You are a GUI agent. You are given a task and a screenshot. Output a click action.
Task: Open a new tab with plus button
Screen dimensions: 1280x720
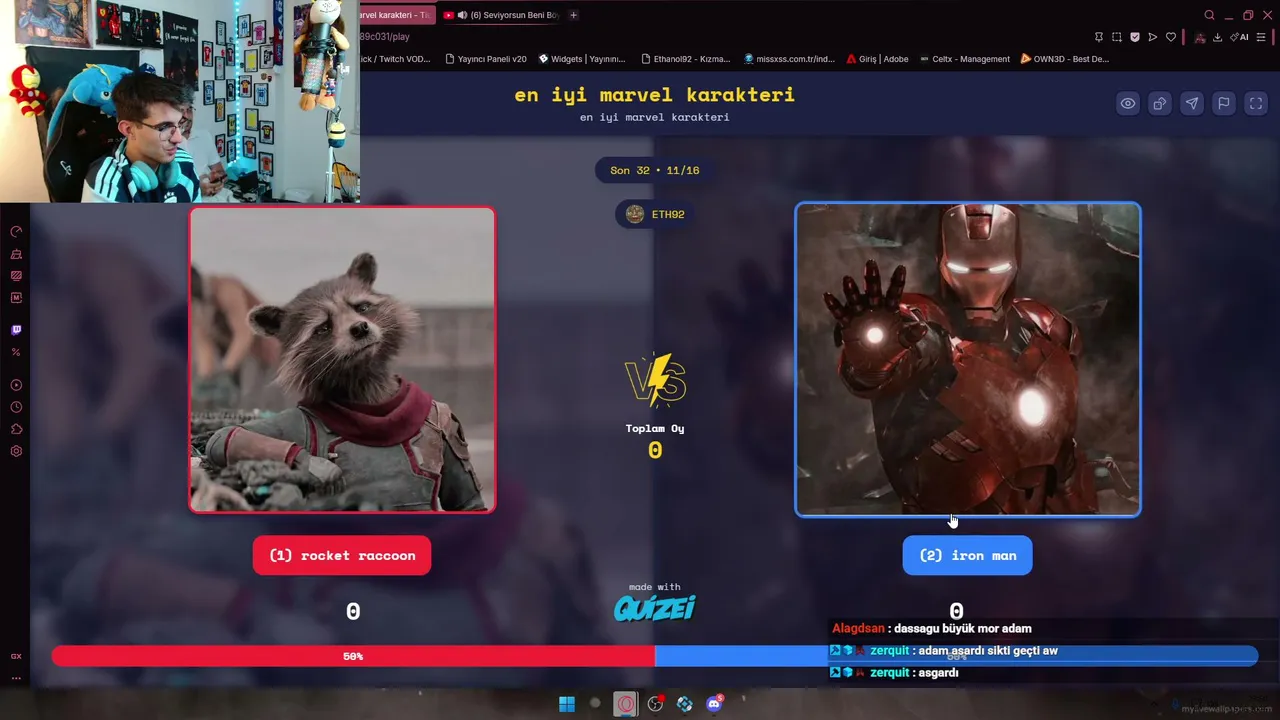[x=573, y=15]
